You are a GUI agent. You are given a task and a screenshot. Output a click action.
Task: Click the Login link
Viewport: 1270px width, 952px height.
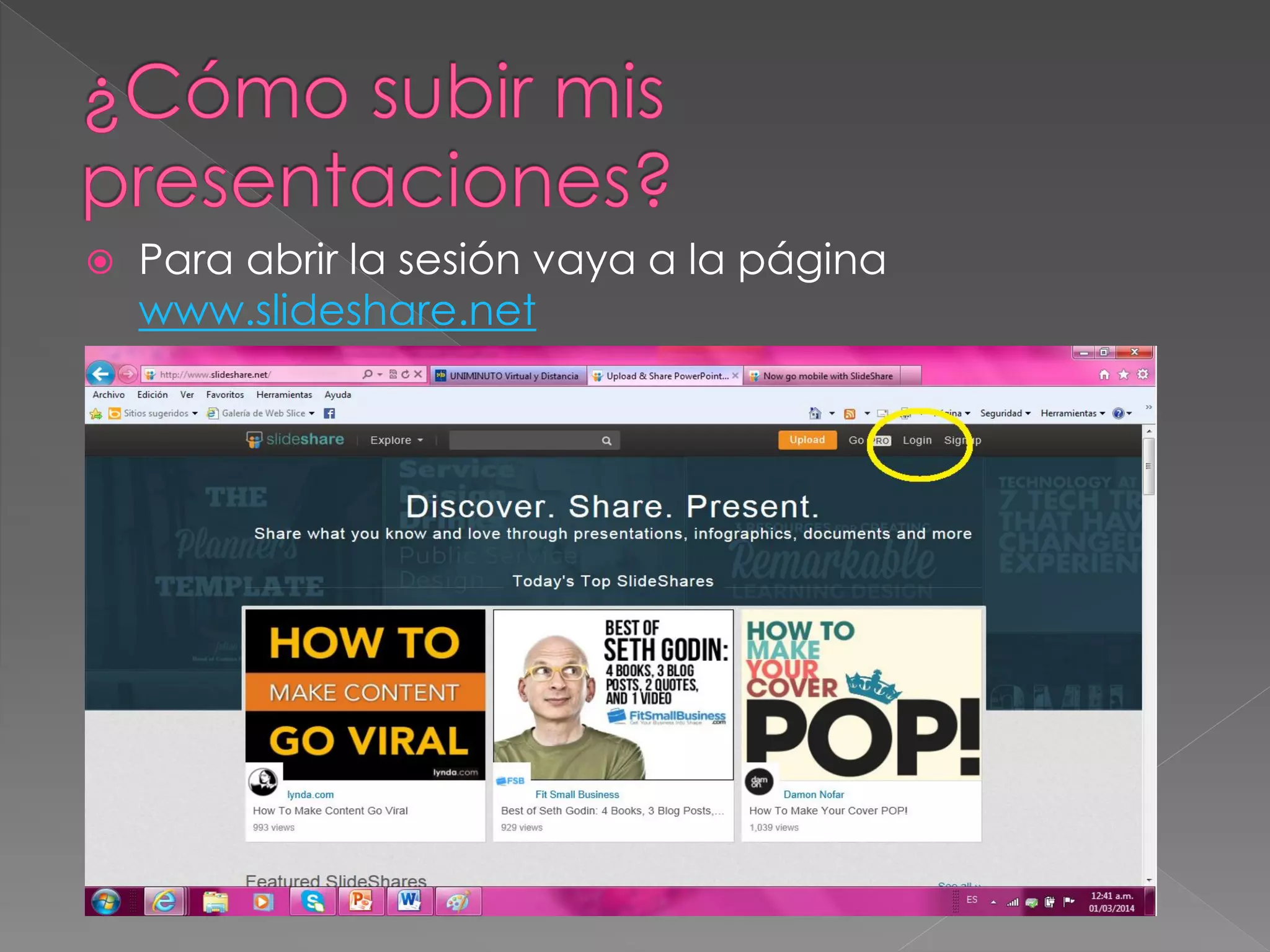917,440
